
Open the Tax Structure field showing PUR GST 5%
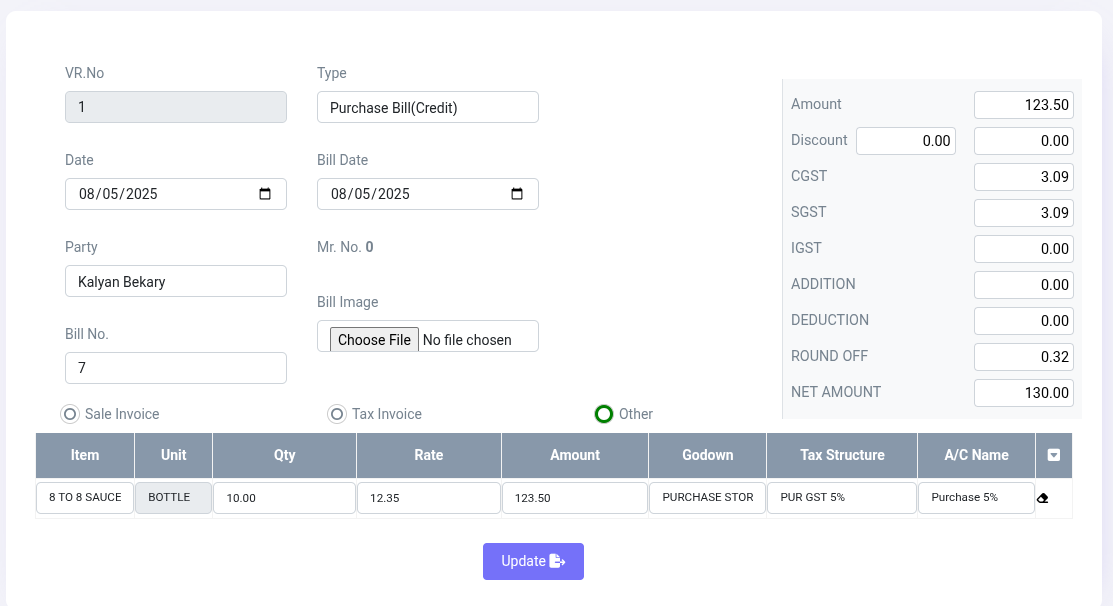tap(841, 497)
